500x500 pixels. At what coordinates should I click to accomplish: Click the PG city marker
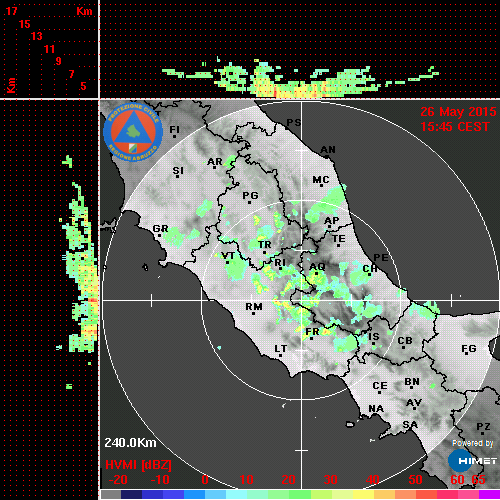(x=250, y=195)
